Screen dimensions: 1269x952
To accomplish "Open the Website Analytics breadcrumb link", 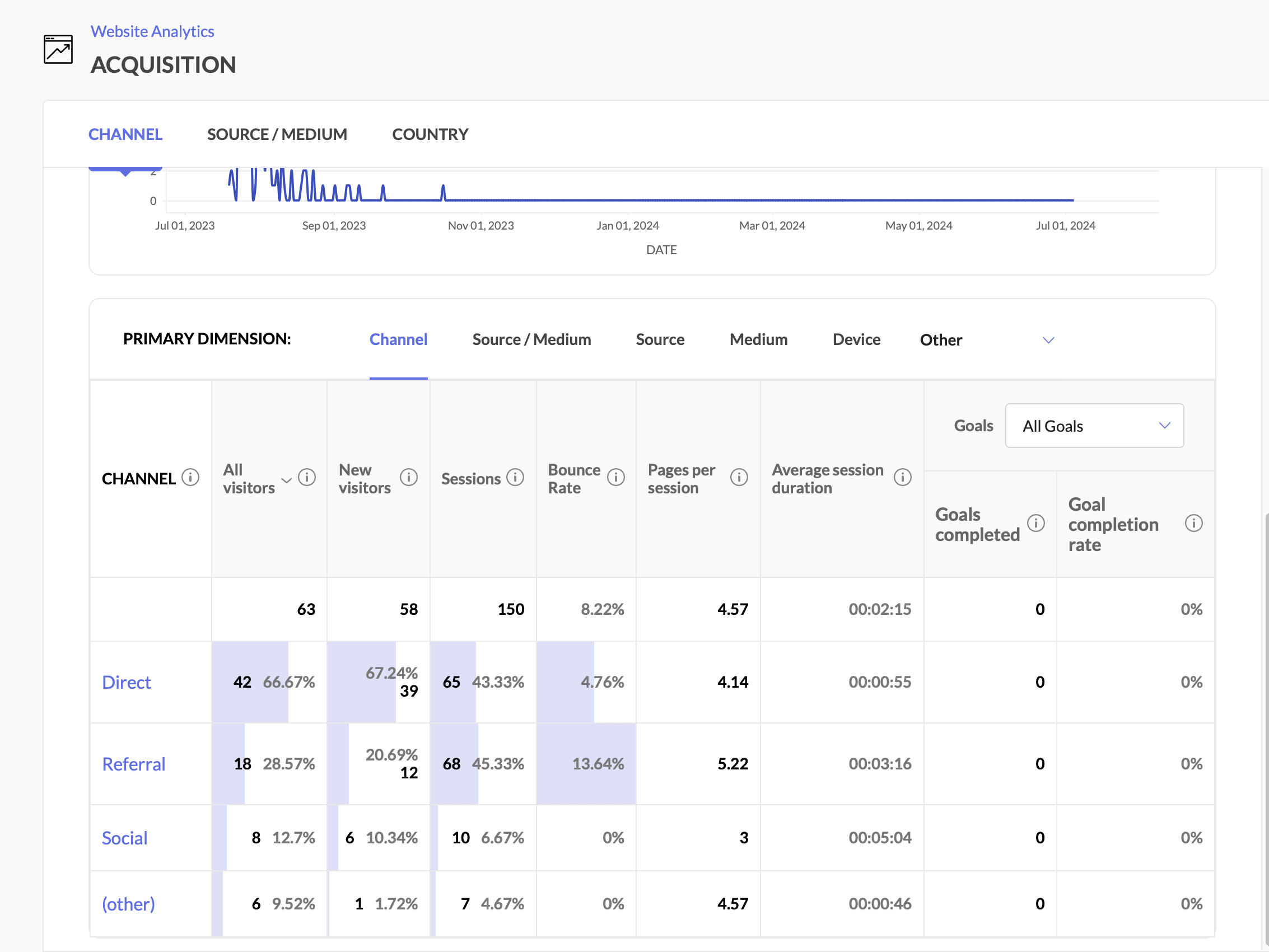I will (x=152, y=31).
